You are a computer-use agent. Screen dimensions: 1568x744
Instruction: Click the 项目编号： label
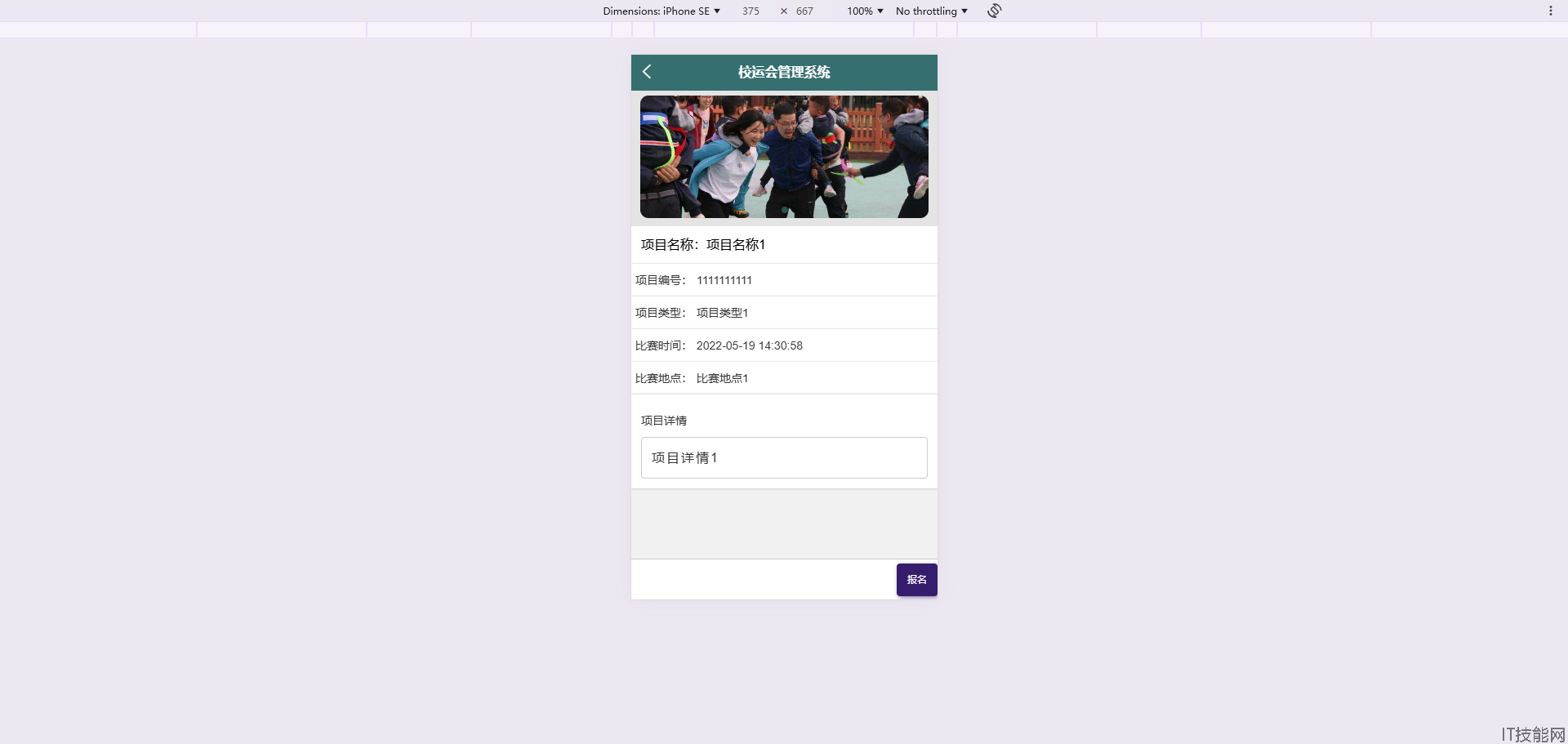pyautogui.click(x=661, y=280)
